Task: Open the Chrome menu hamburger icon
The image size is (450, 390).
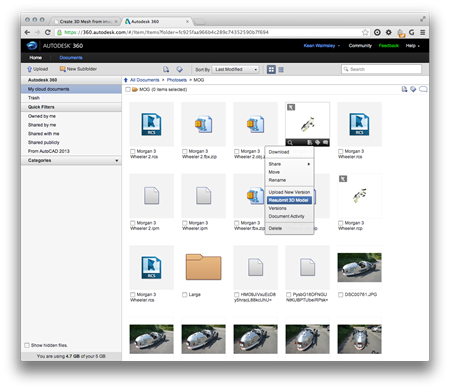Action: [422, 32]
